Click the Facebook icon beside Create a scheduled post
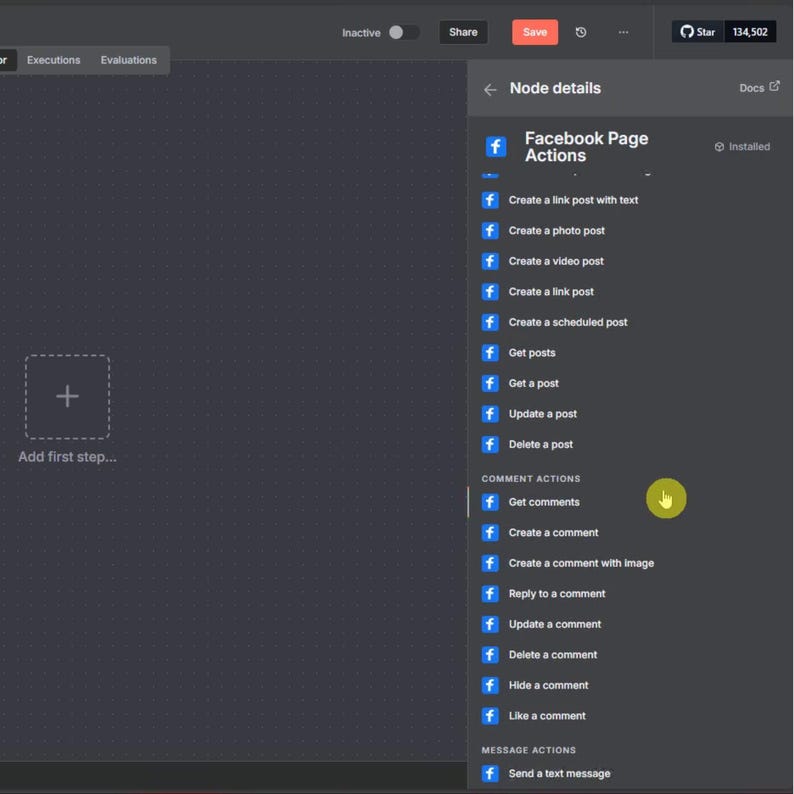This screenshot has height=794, width=794. click(x=490, y=322)
